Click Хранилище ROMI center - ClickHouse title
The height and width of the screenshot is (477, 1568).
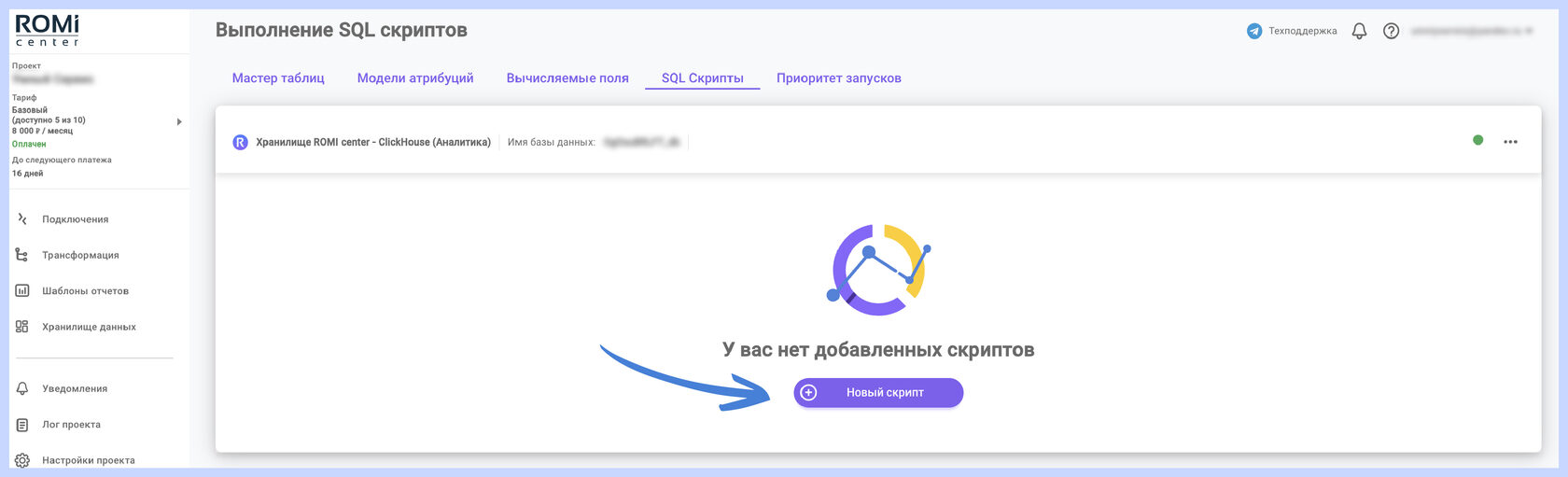(373, 142)
